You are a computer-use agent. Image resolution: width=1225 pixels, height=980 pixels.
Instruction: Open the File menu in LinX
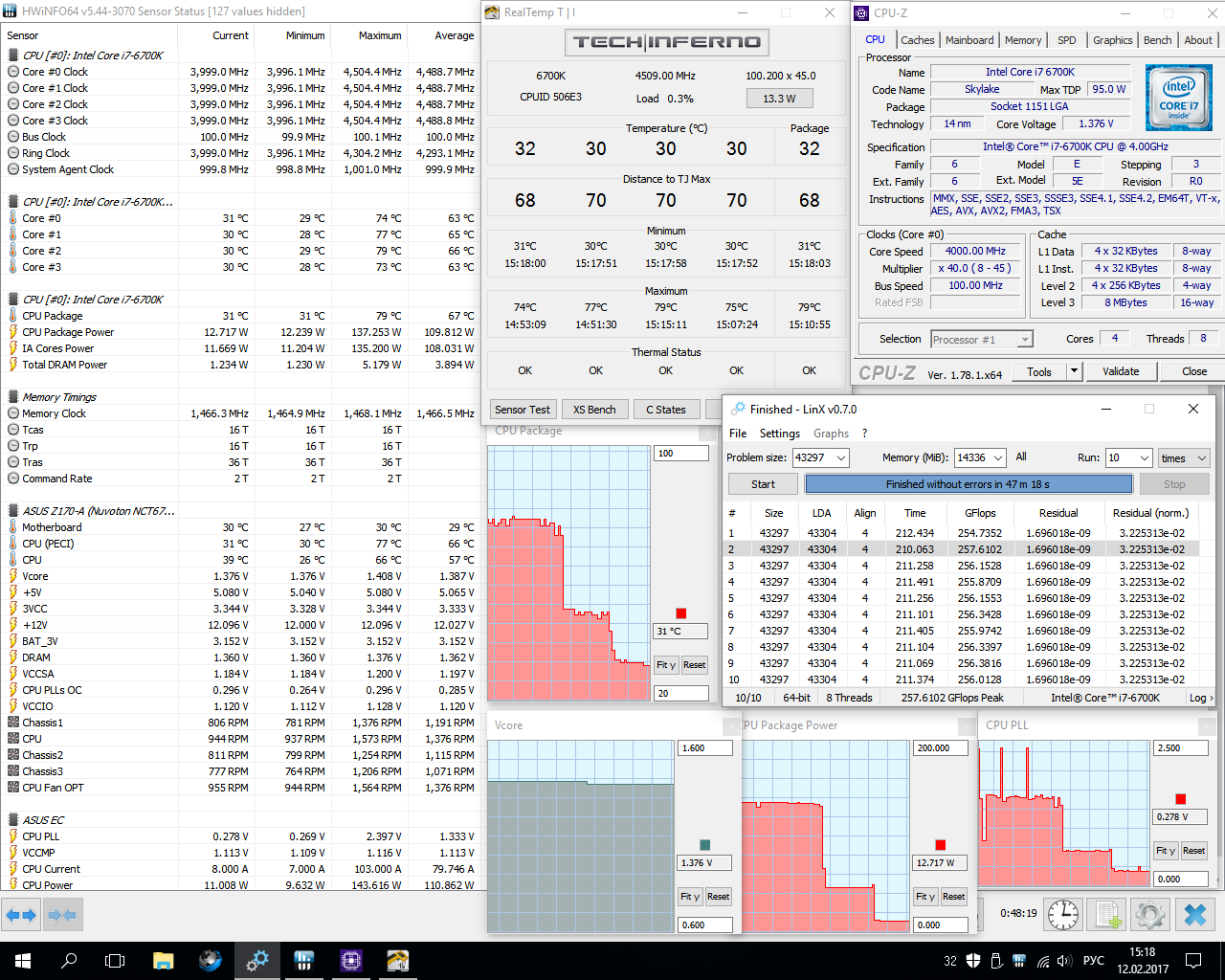pos(738,434)
